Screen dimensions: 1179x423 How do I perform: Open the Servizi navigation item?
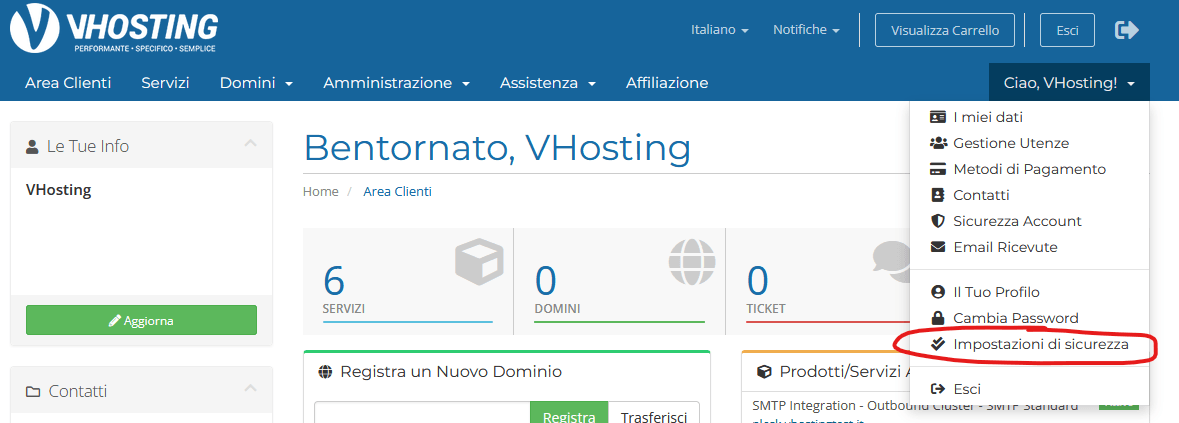click(165, 83)
